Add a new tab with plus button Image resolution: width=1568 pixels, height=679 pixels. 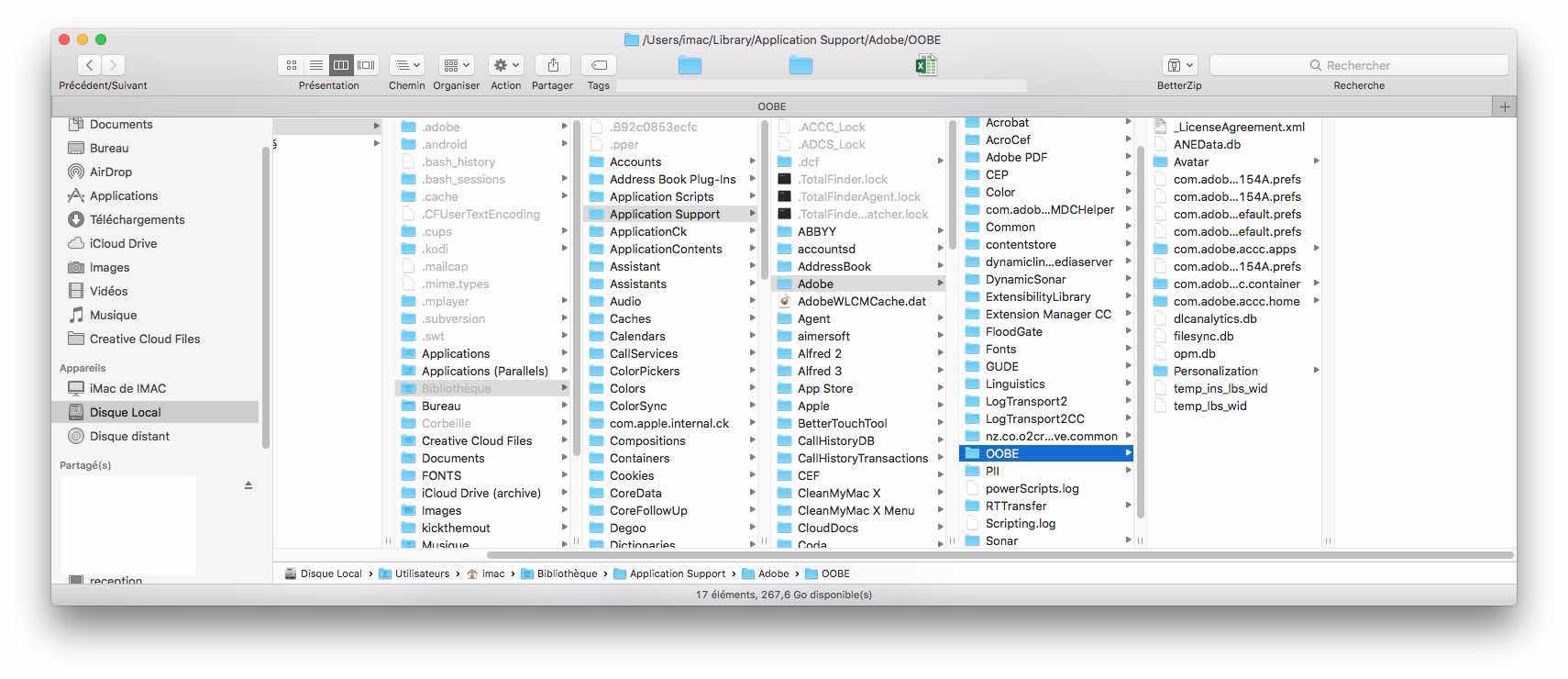tap(1505, 106)
